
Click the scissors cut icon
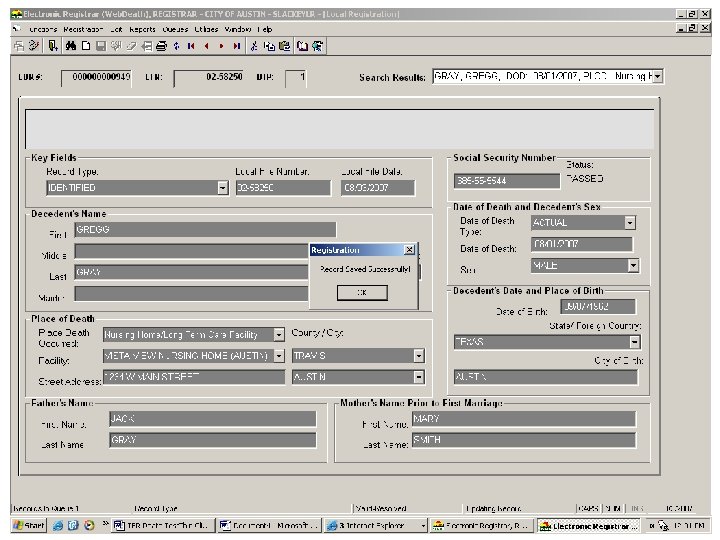point(254,46)
